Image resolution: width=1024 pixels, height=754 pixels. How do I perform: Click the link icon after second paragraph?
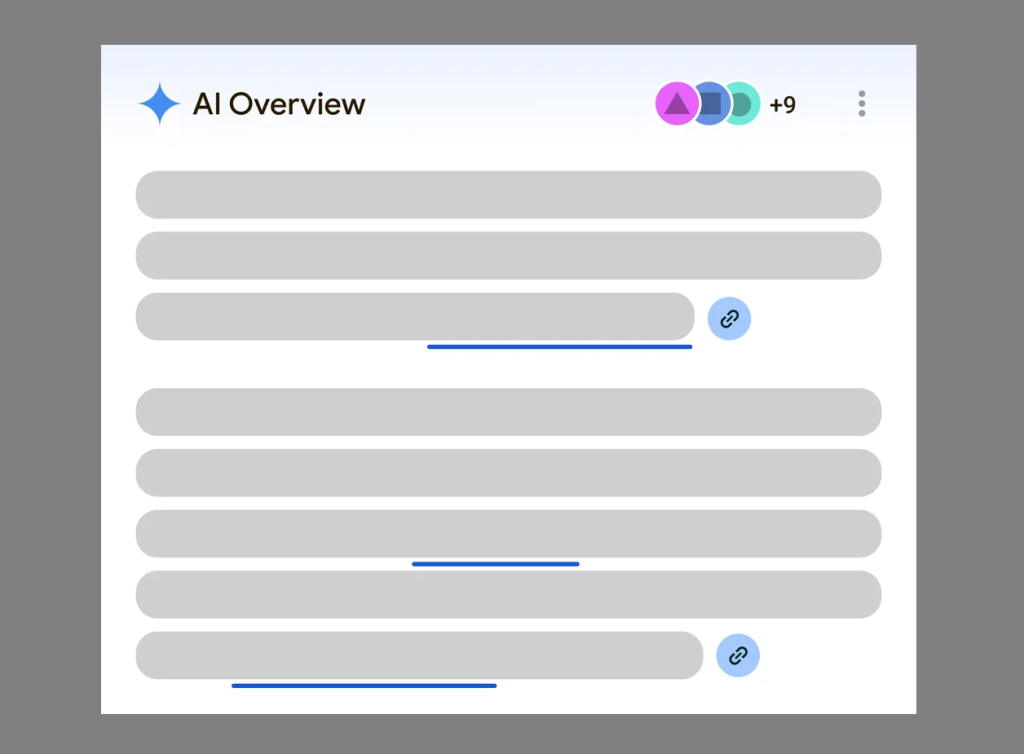(x=738, y=655)
